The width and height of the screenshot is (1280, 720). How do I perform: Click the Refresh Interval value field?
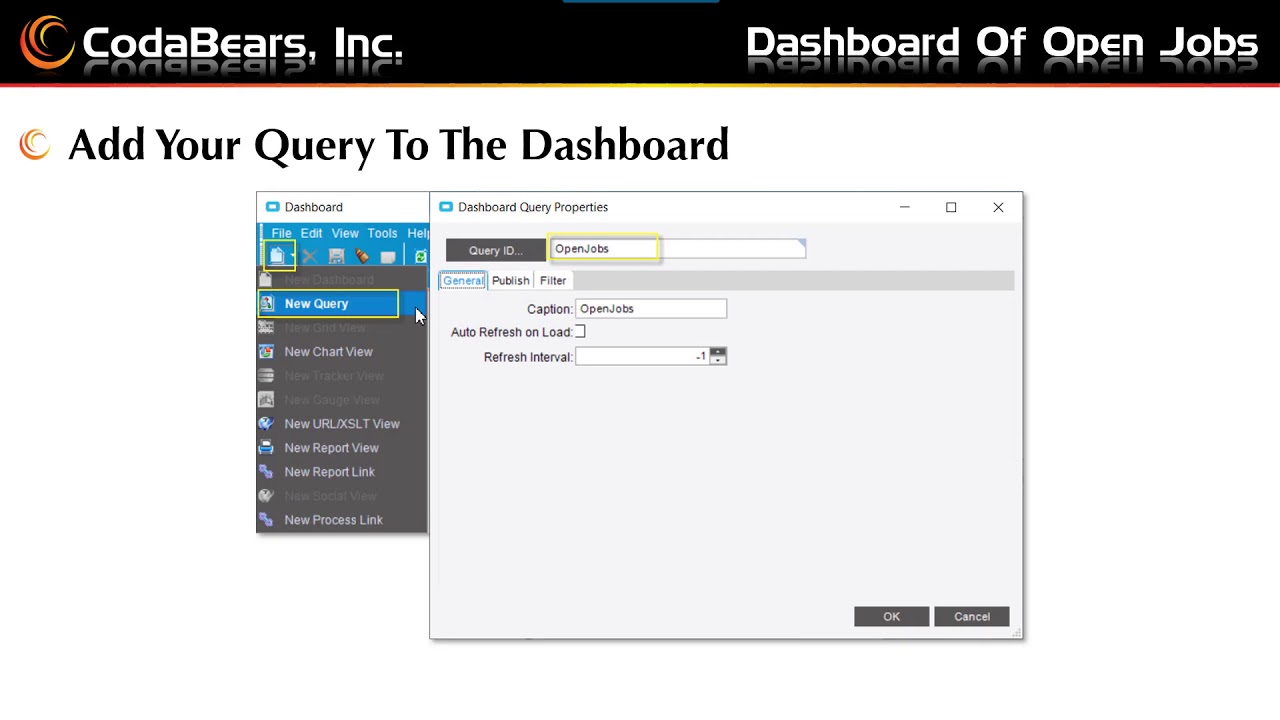coord(642,357)
